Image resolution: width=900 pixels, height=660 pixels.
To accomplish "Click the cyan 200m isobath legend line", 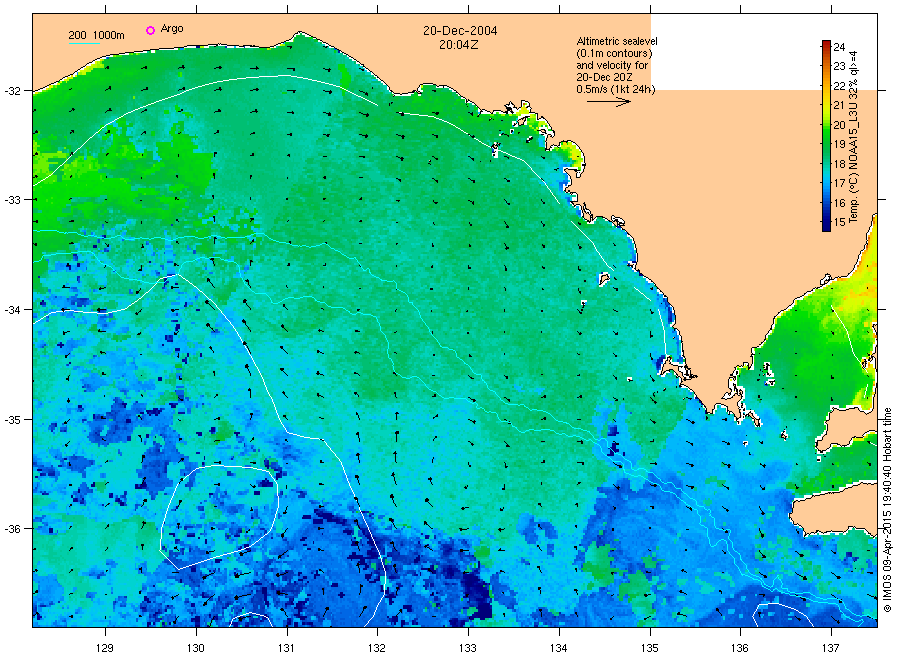I will point(84,44).
